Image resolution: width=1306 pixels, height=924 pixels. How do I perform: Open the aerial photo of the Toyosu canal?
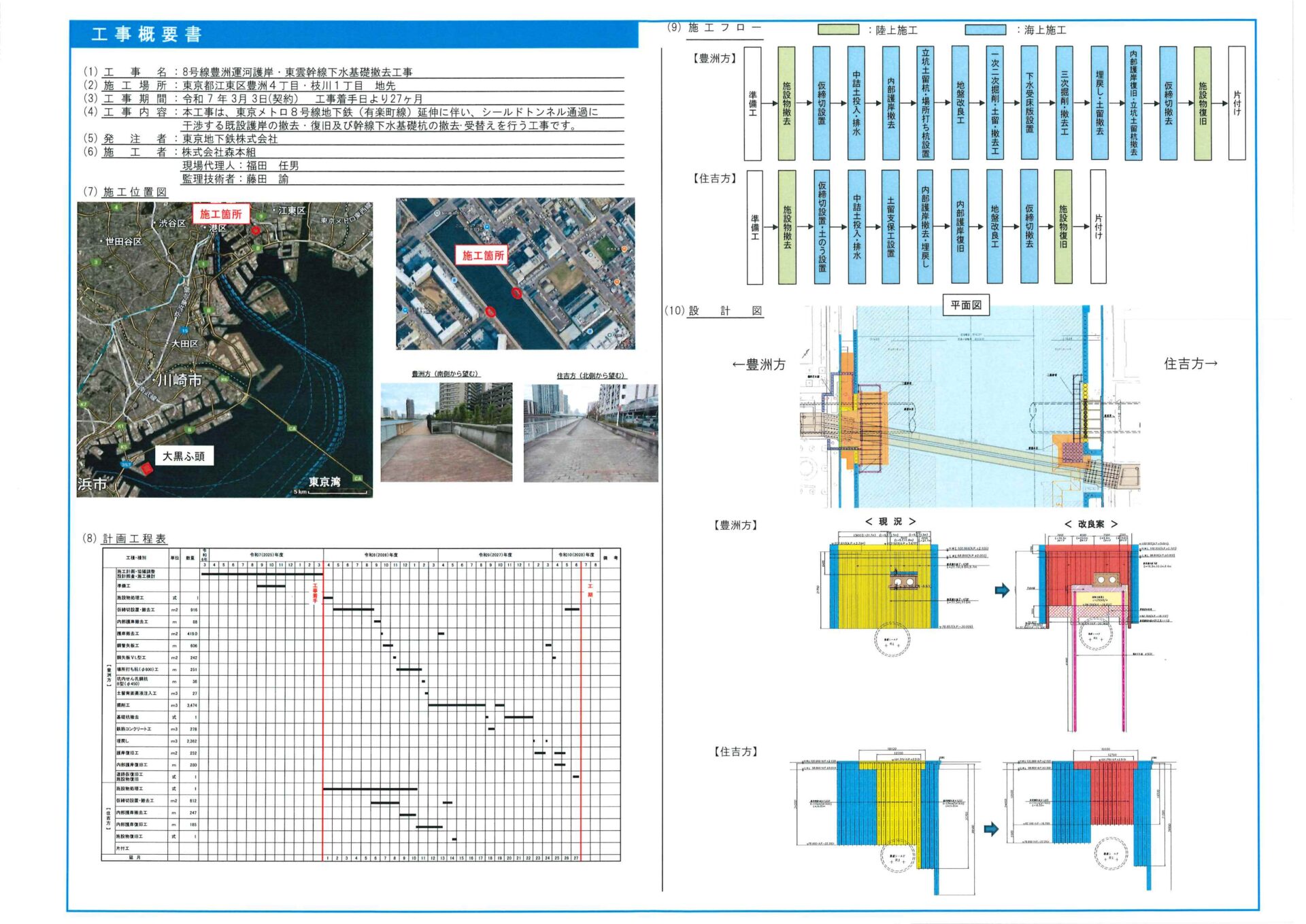click(x=515, y=274)
